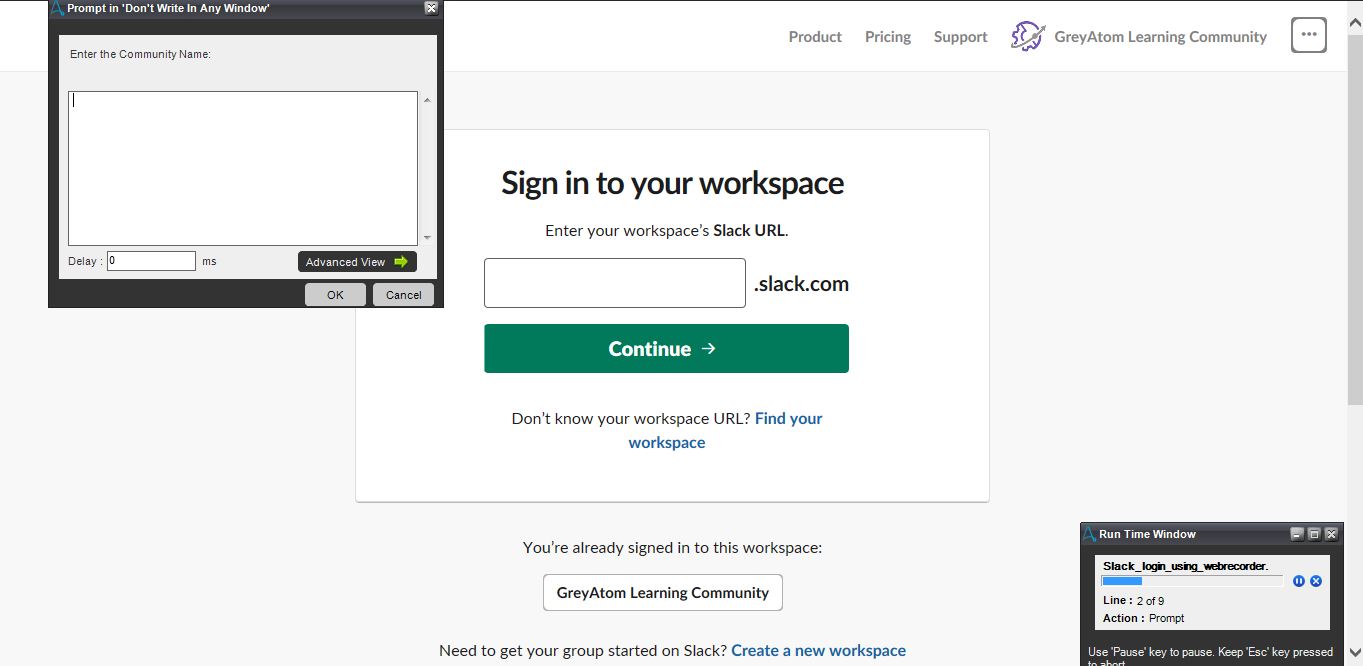Follow the Create a new workspace link
Image resolution: width=1363 pixels, height=666 pixels.
click(818, 650)
